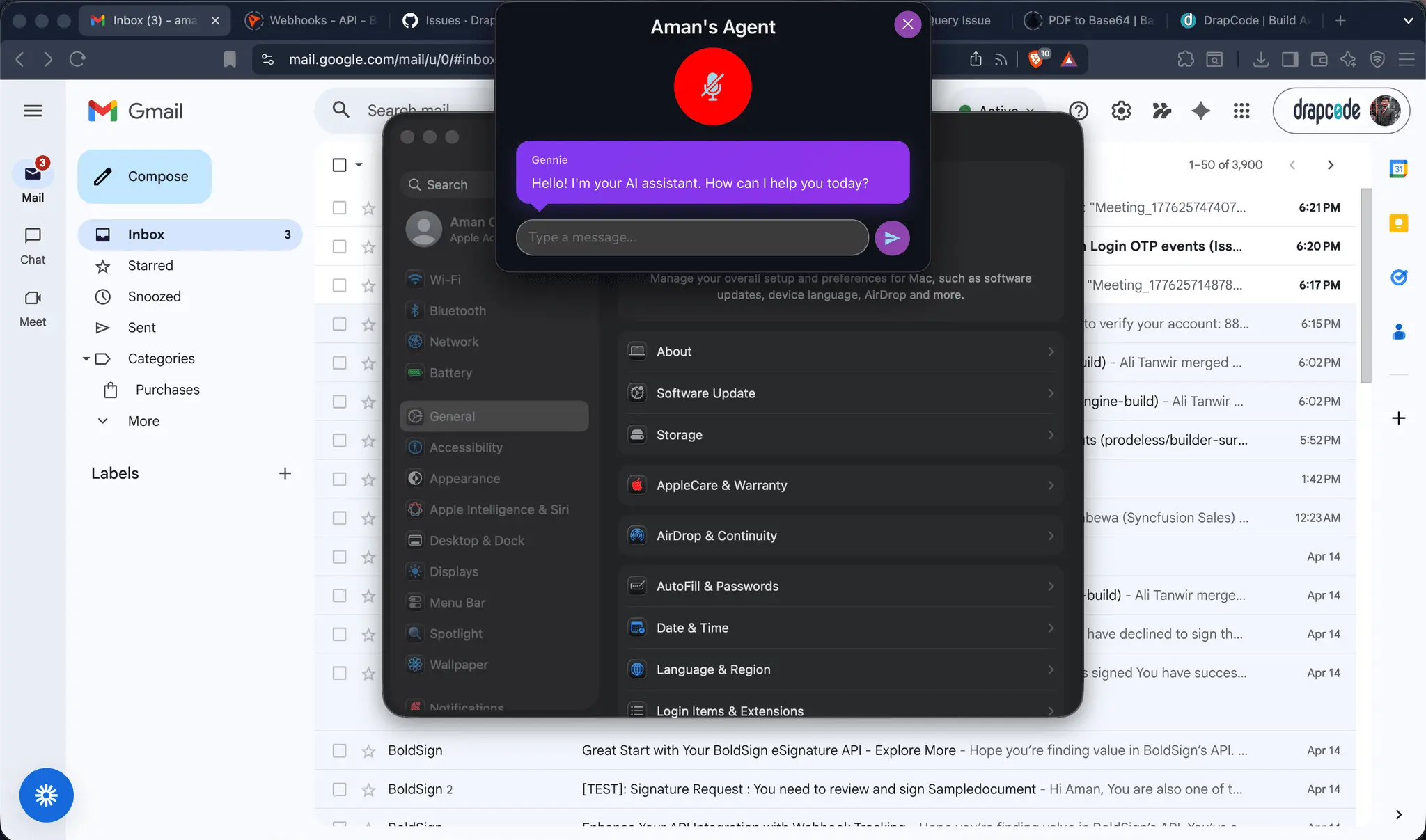The height and width of the screenshot is (840, 1426).
Task: Open a new browser tab
Action: pos(1340,20)
